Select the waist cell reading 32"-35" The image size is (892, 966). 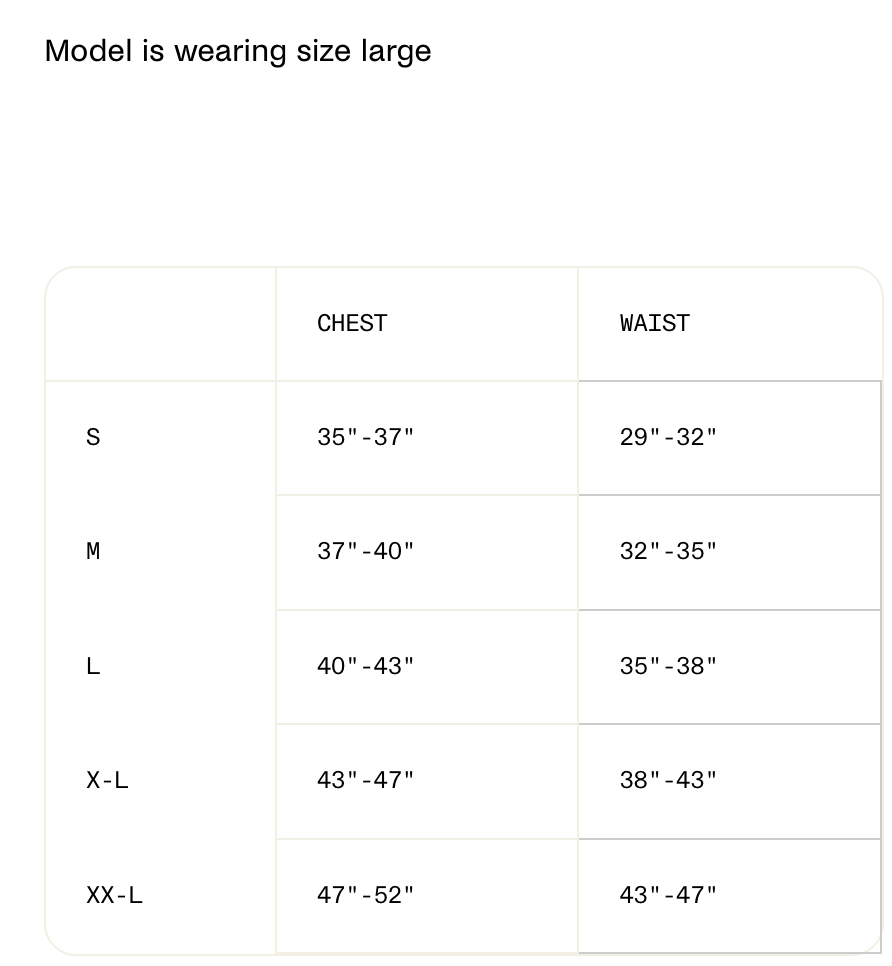(730, 552)
